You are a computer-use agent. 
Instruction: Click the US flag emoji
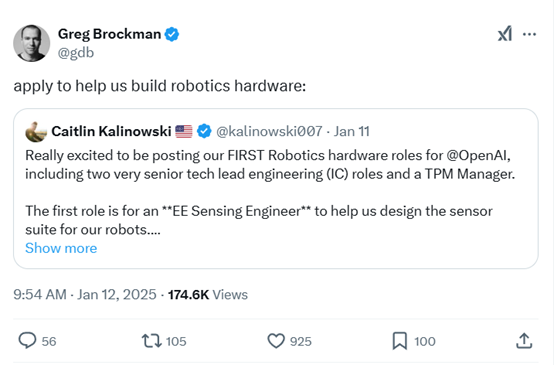(184, 131)
